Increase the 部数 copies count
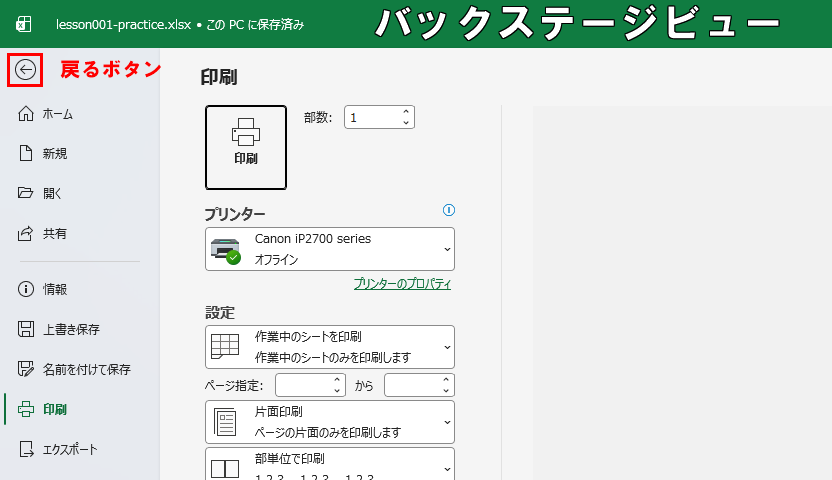 [x=406, y=112]
